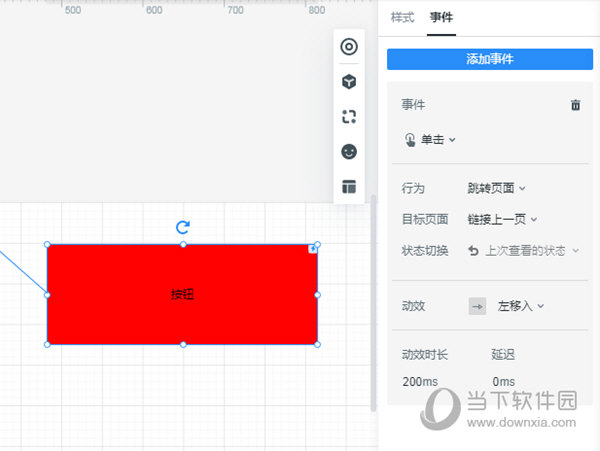Click the 200ms animation duration field

coord(420,381)
